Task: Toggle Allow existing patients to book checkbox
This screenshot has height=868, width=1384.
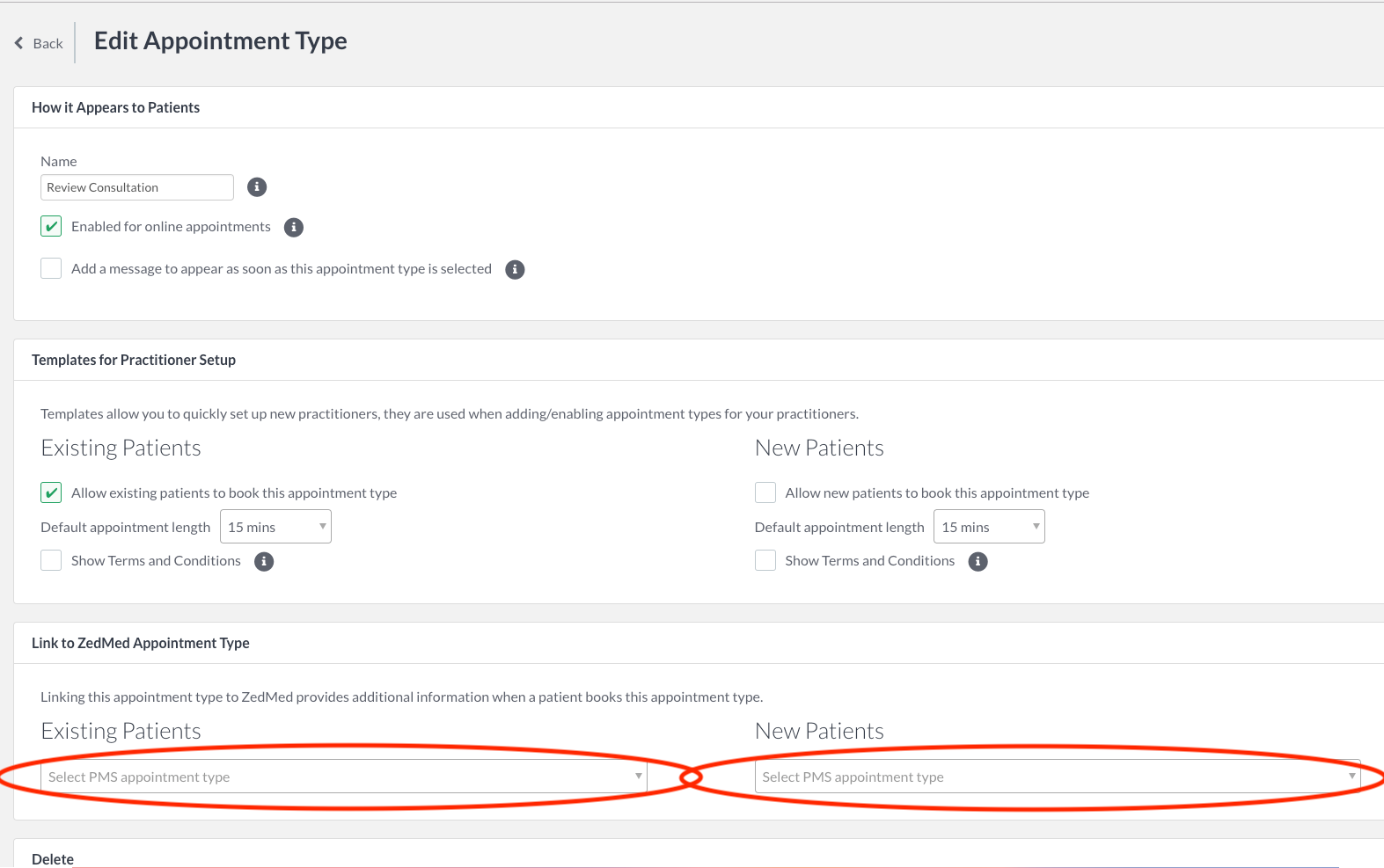Action: 51,493
